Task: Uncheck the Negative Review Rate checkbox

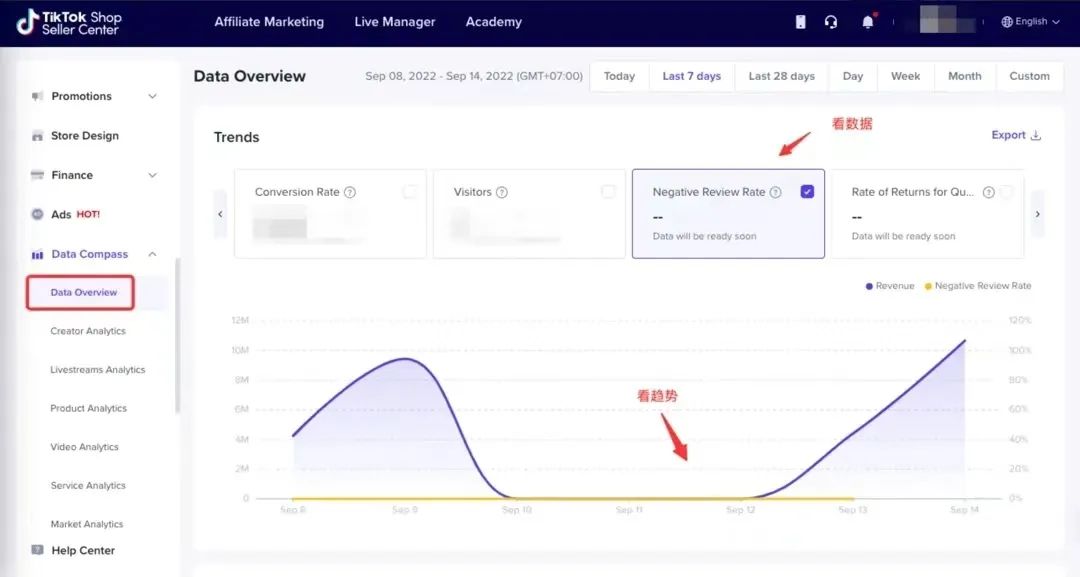Action: point(807,192)
